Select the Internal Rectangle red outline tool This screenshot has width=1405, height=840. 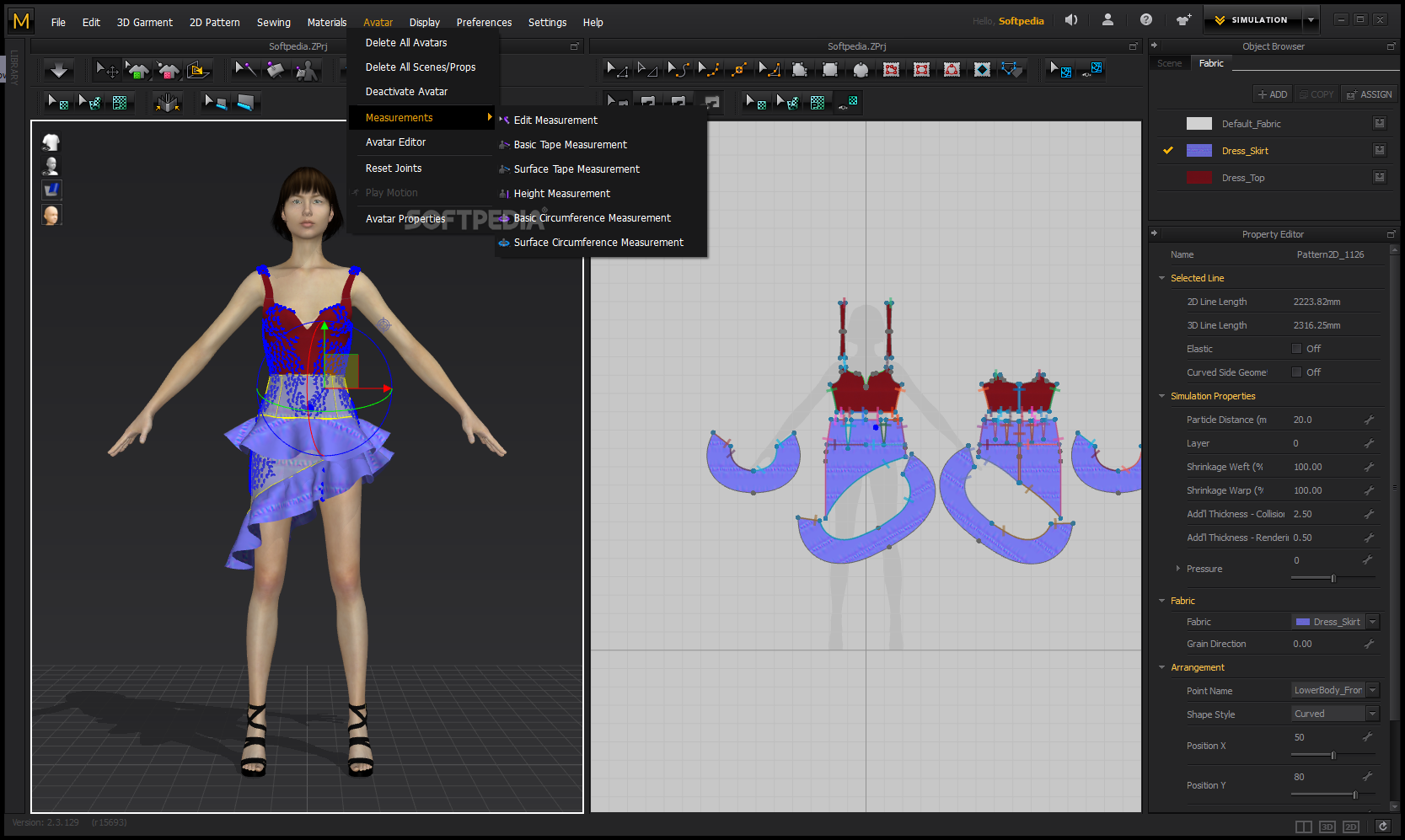point(921,69)
